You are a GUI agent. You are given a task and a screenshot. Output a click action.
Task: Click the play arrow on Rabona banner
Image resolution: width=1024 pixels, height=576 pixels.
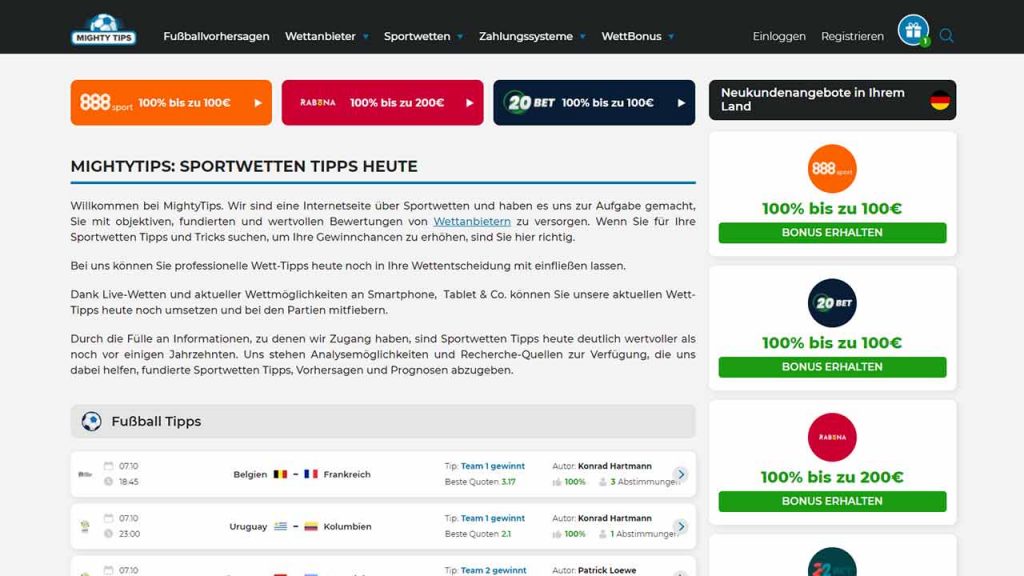470,103
